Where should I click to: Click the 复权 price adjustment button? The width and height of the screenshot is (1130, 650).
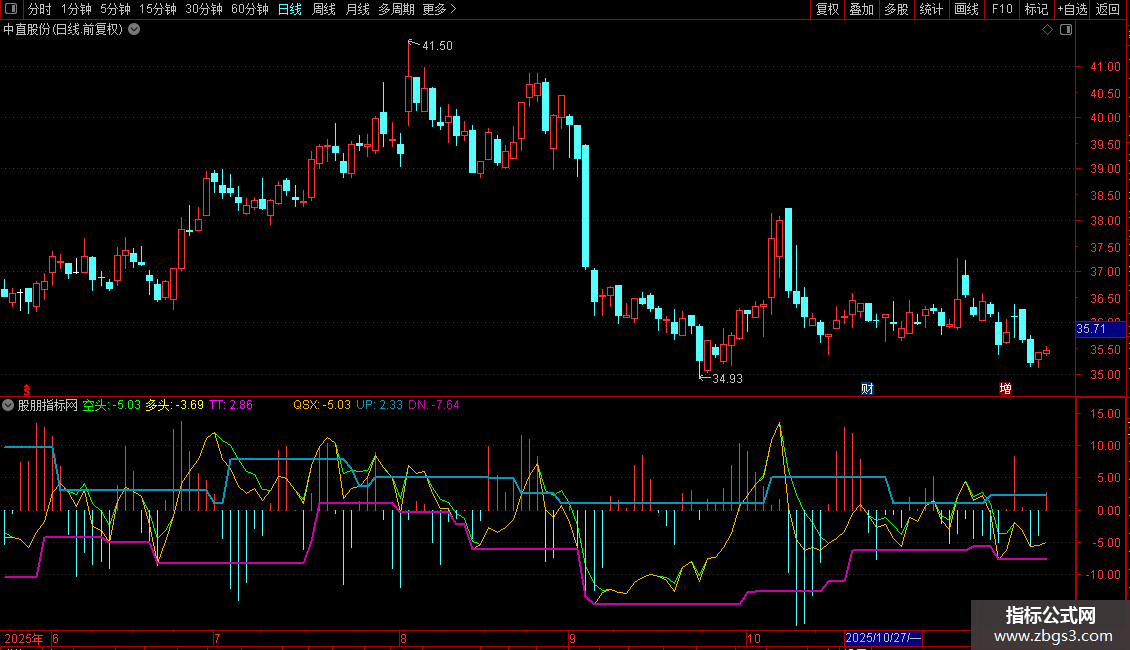pyautogui.click(x=827, y=9)
